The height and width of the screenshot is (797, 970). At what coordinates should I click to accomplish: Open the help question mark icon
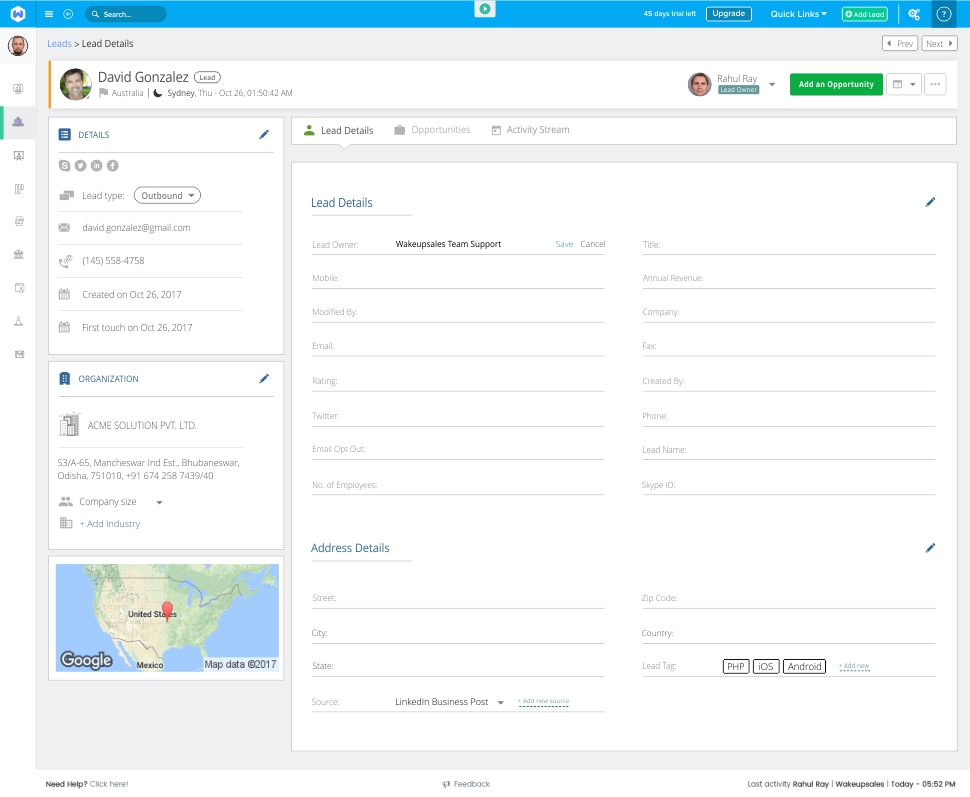point(943,14)
